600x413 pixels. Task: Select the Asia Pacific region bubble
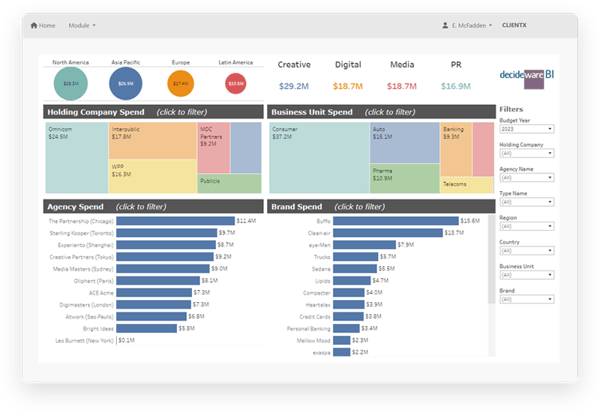pos(126,83)
